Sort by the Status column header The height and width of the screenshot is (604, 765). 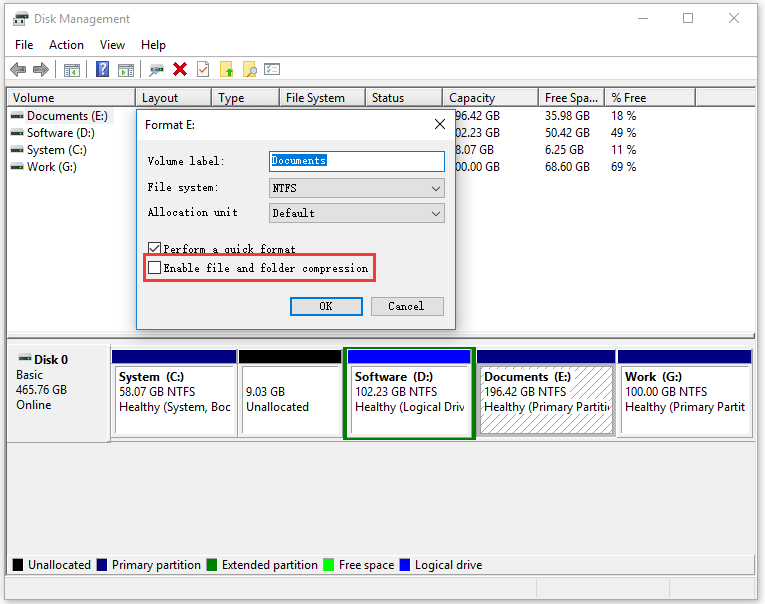[404, 98]
